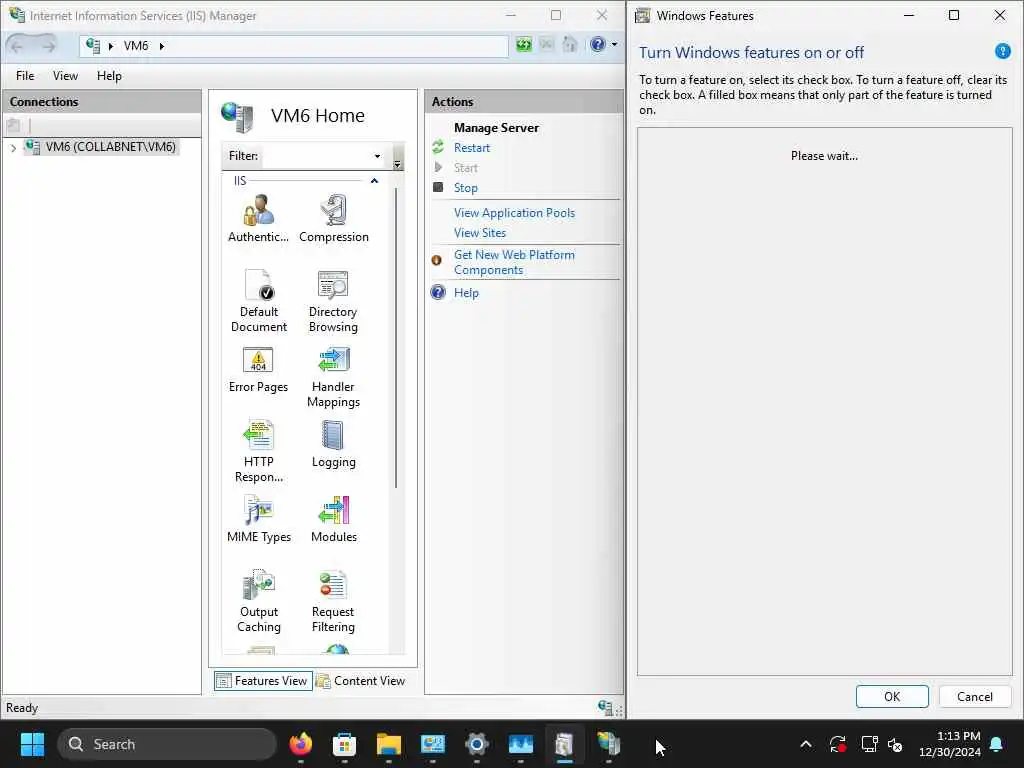Screen dimensions: 1024x768
Task: Click Restart in the Actions pane
Action: pos(472,148)
